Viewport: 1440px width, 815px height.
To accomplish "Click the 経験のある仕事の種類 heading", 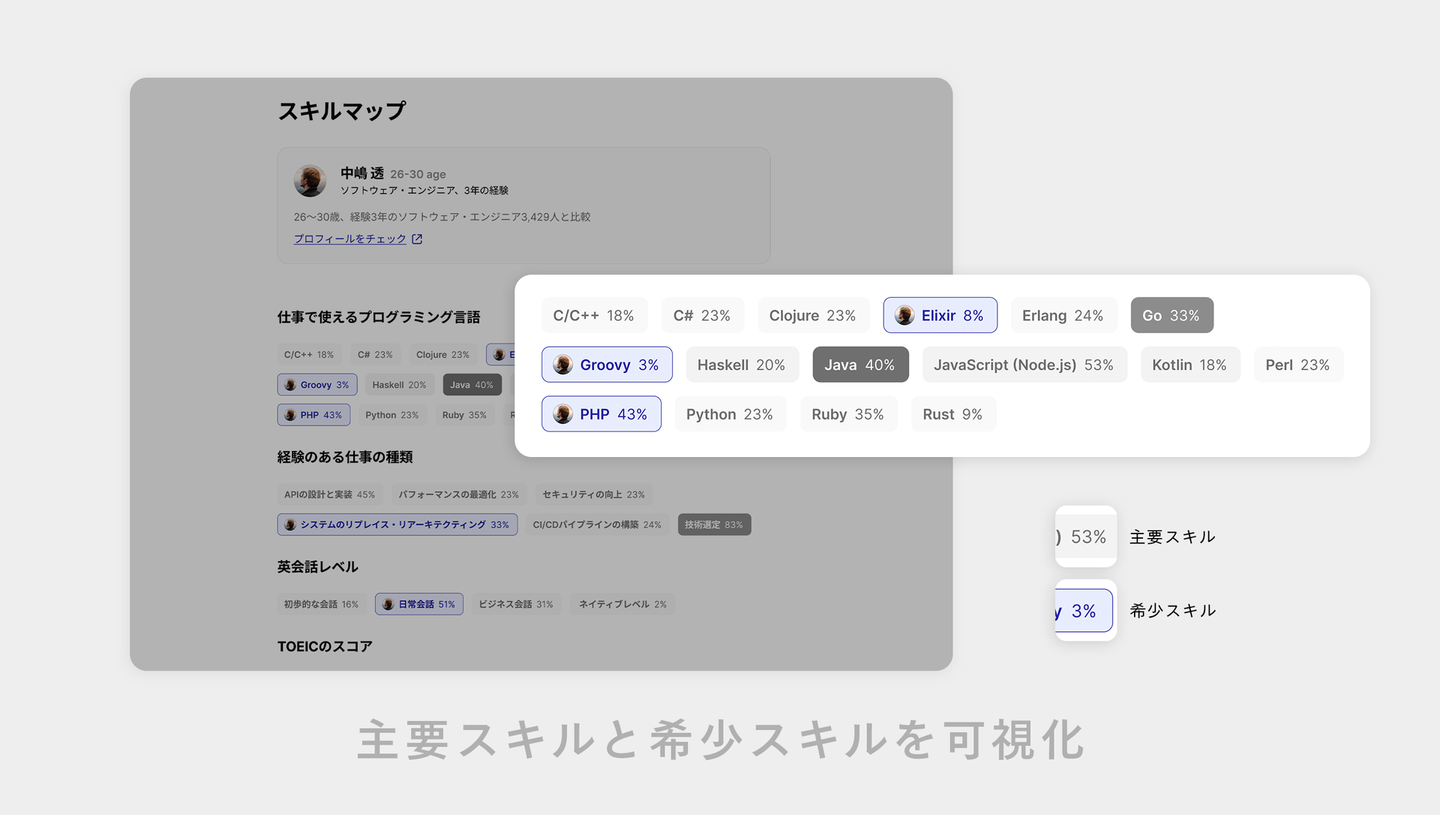I will [345, 457].
